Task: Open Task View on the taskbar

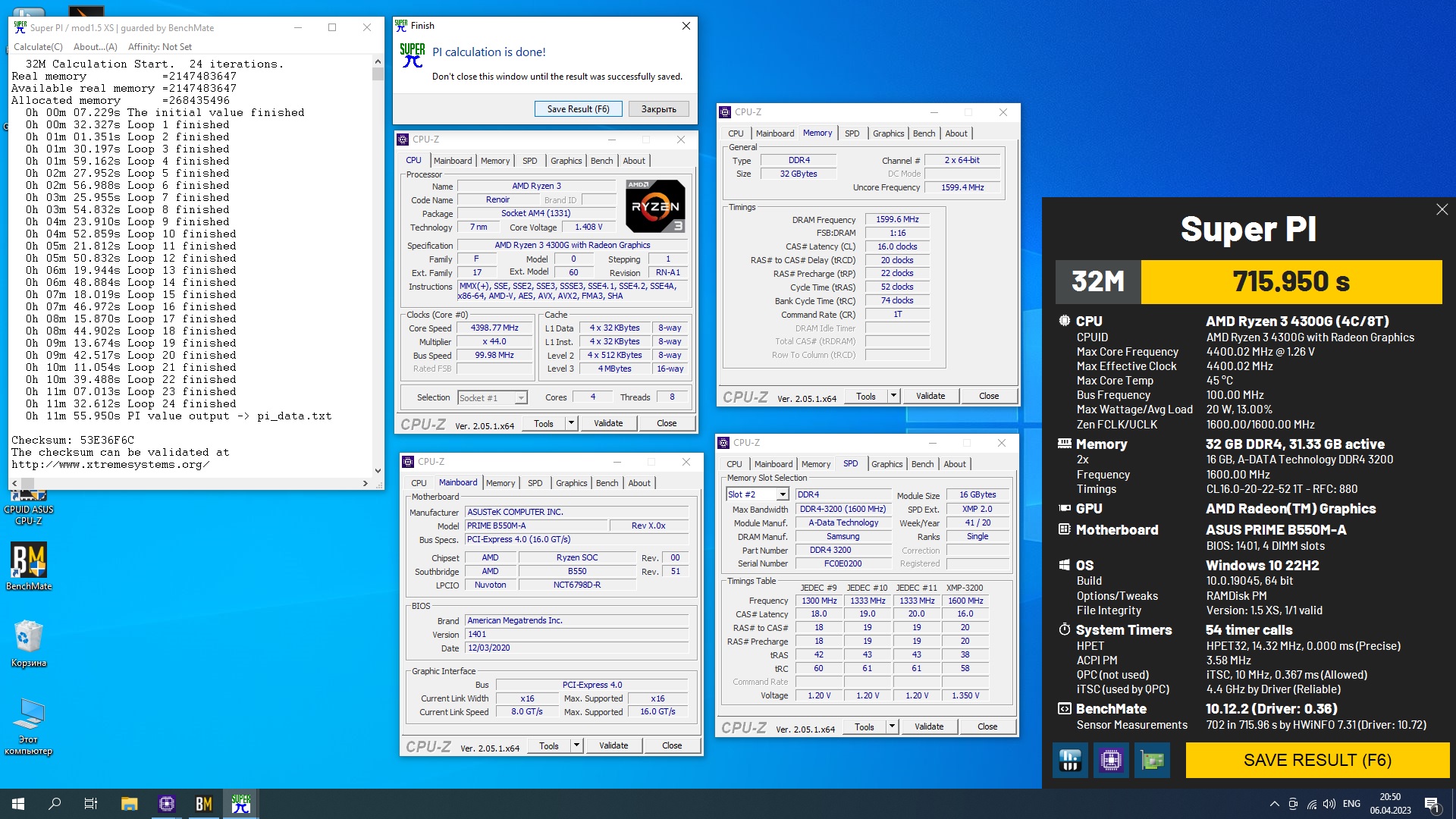Action: click(x=91, y=804)
